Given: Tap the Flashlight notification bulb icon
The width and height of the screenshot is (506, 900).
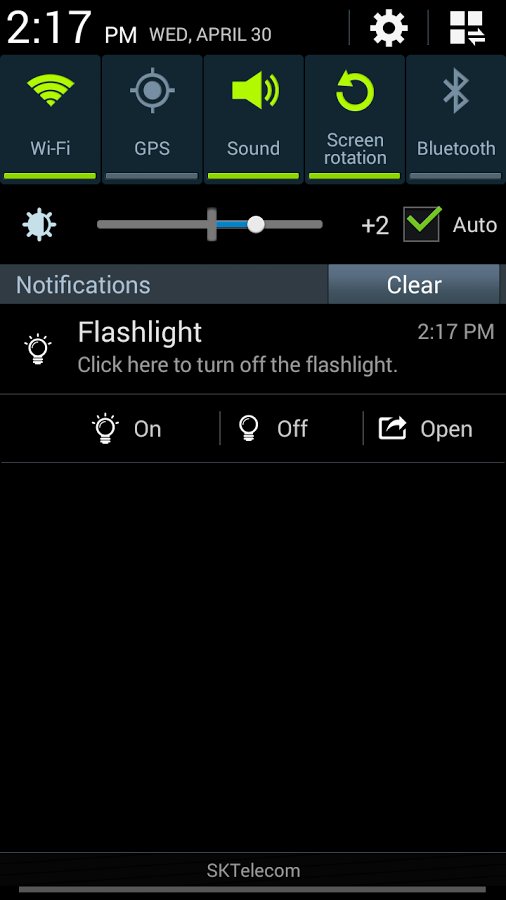Looking at the screenshot, I should pos(38,348).
